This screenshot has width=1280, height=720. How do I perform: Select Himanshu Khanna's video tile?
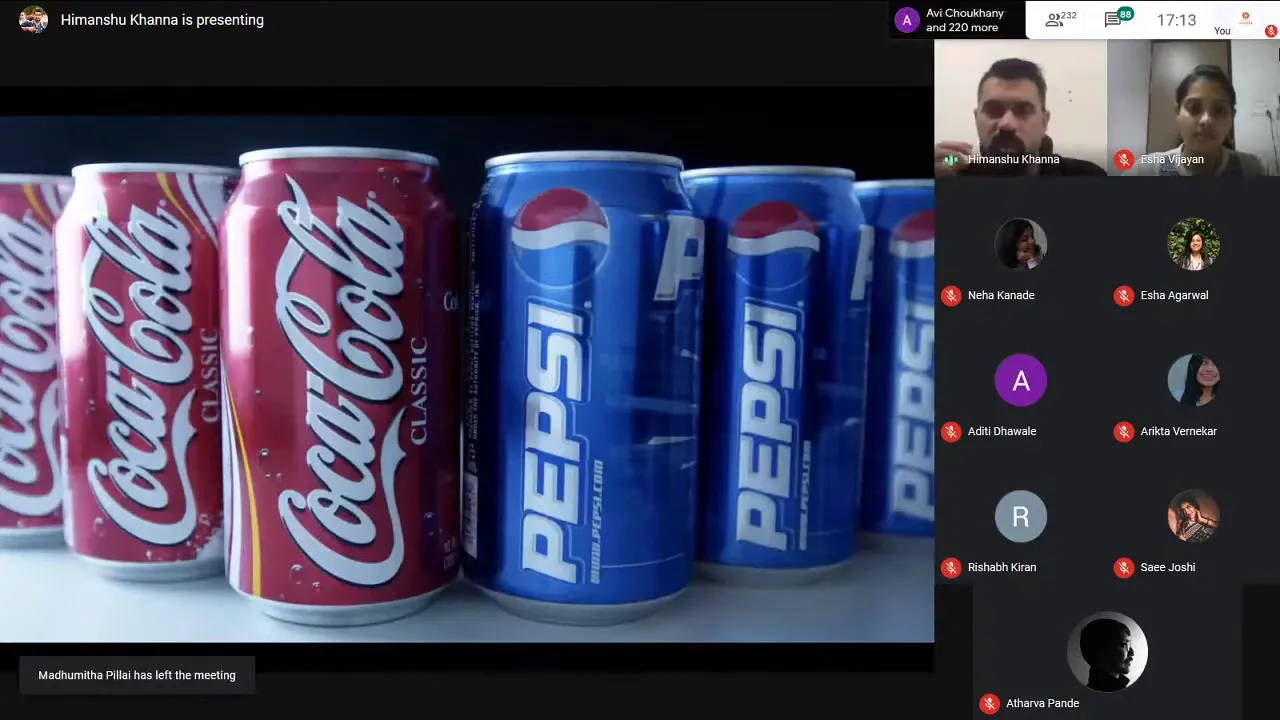[x=1020, y=108]
